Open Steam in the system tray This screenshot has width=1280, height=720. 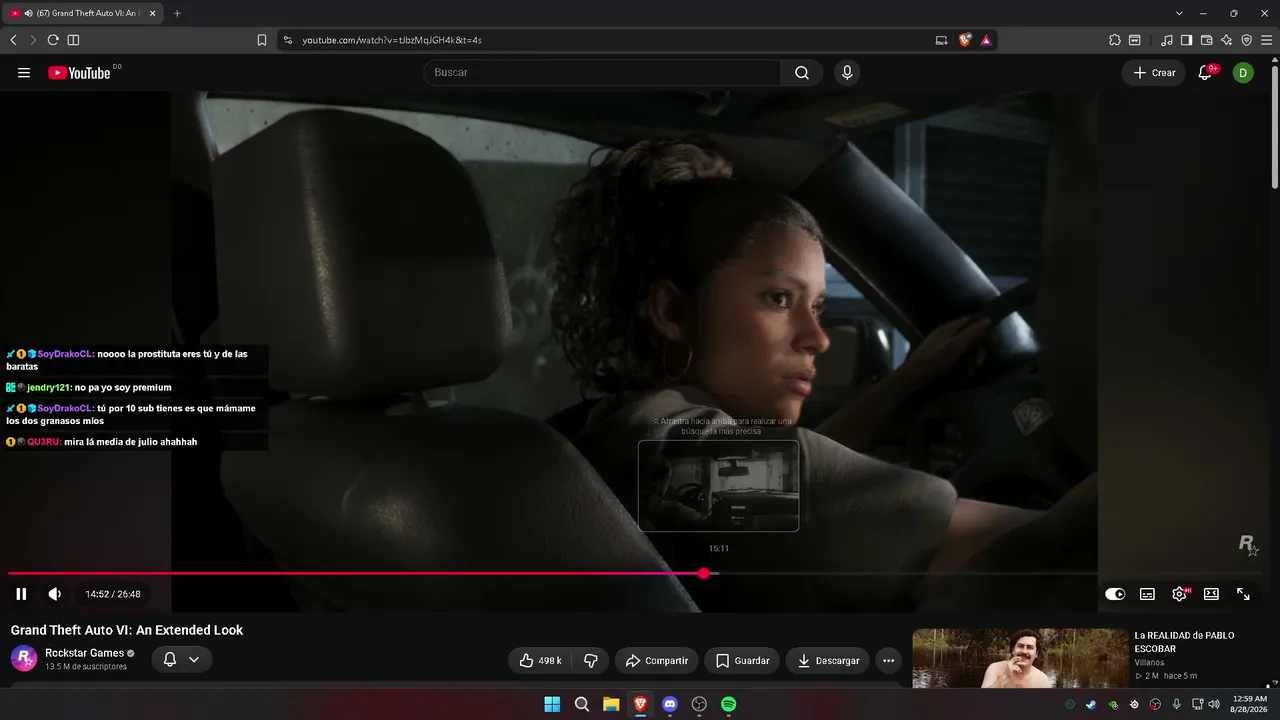coord(1091,704)
